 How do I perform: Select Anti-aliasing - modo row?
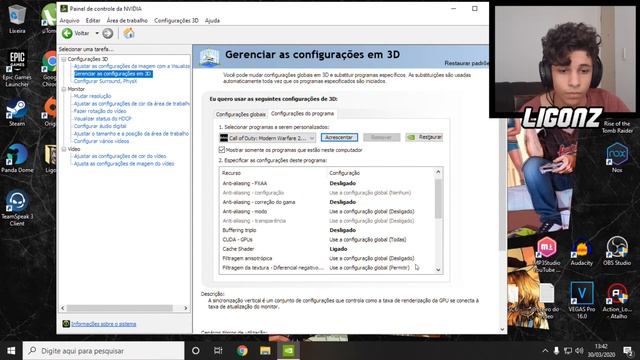tap(327, 211)
